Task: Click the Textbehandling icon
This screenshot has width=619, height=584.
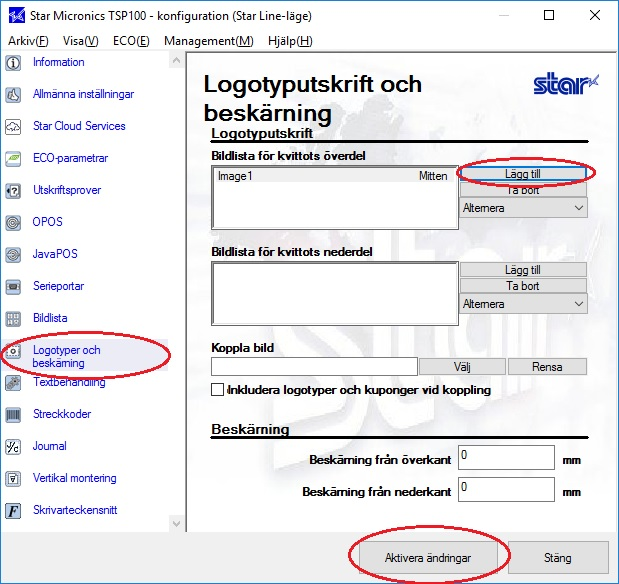Action: point(13,383)
